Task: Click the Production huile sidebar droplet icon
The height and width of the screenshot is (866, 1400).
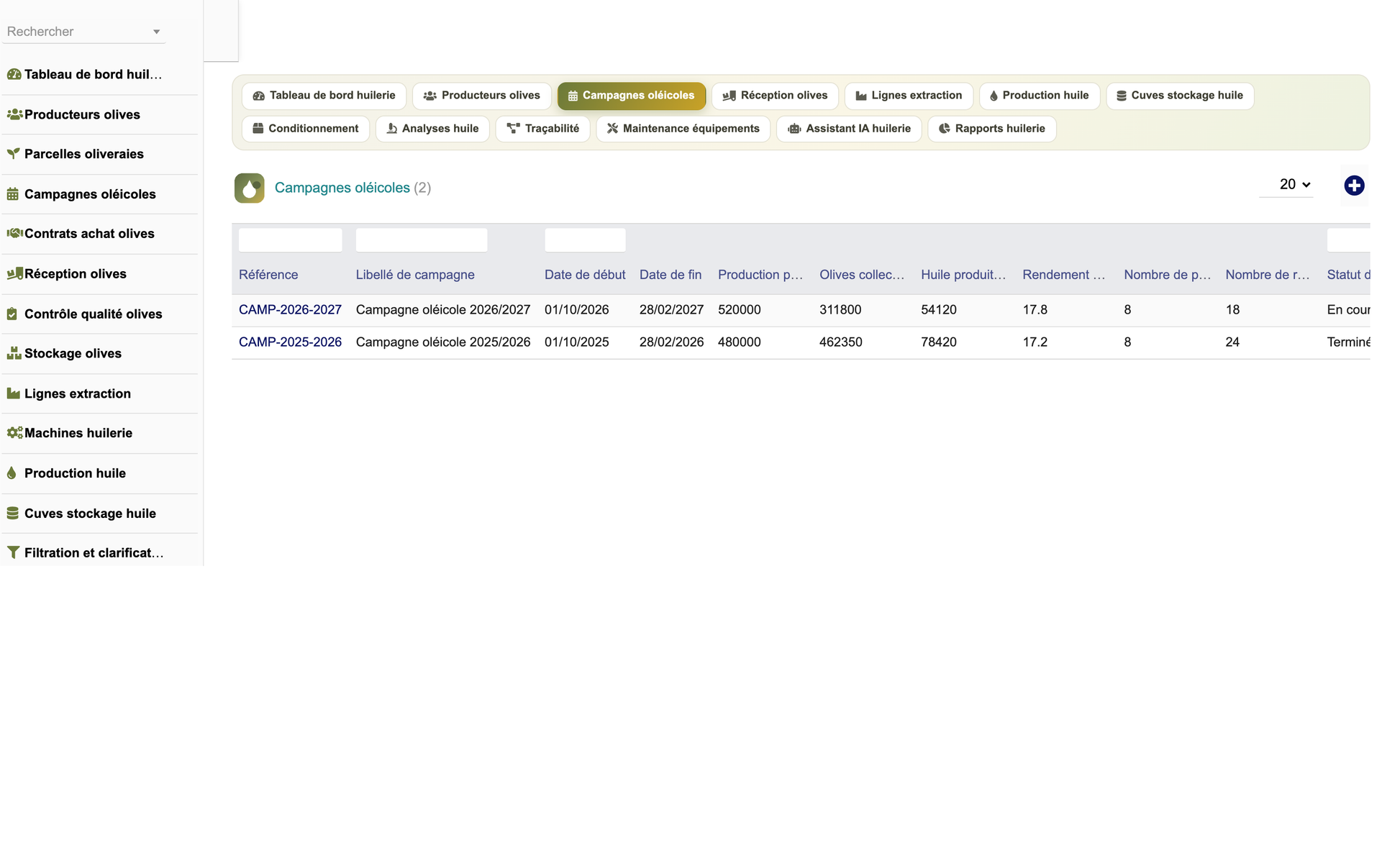Action: coord(12,473)
